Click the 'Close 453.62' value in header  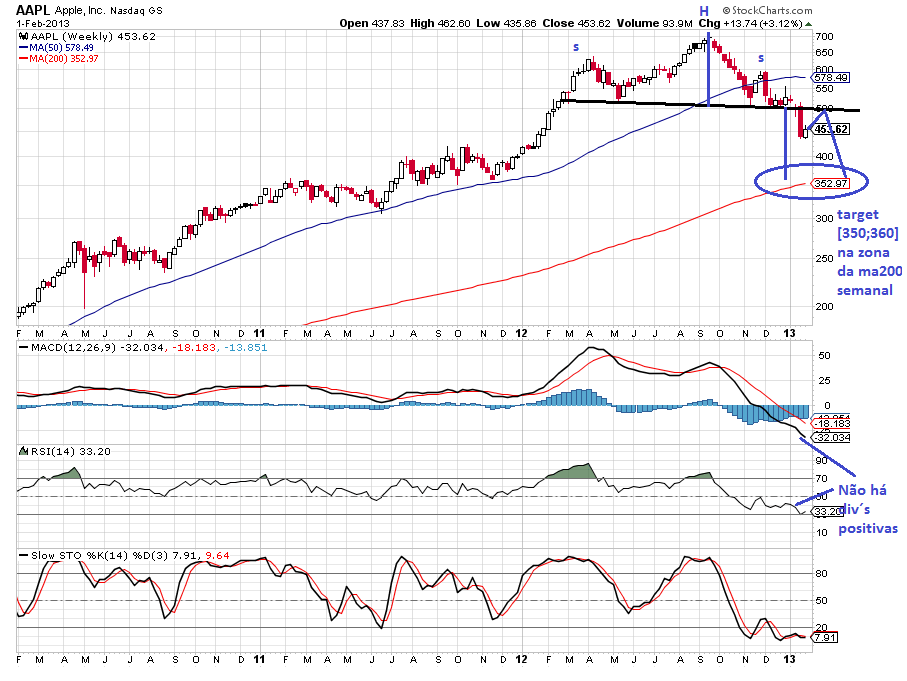pyautogui.click(x=576, y=23)
